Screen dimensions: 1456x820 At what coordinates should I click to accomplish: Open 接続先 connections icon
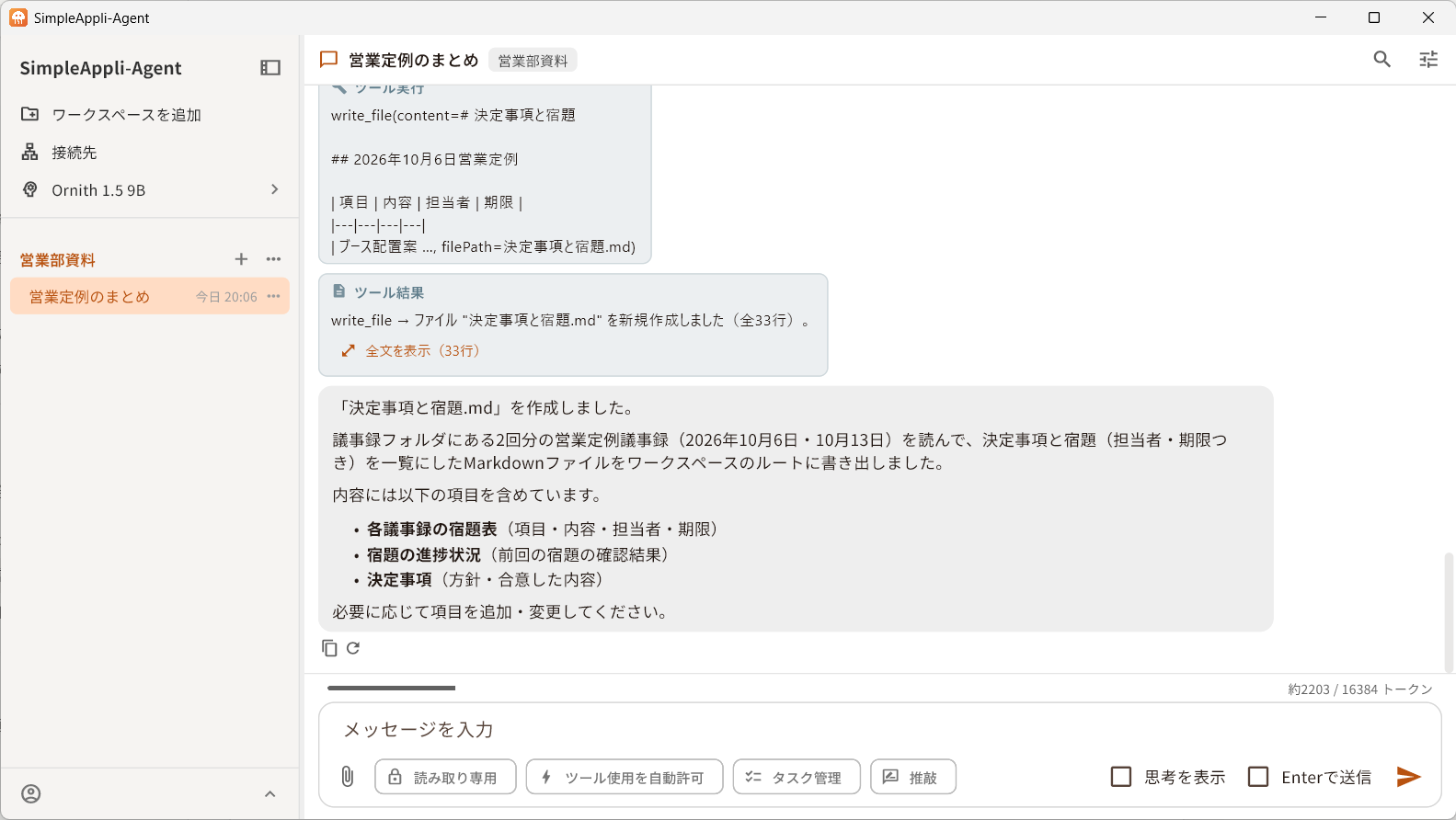30,152
